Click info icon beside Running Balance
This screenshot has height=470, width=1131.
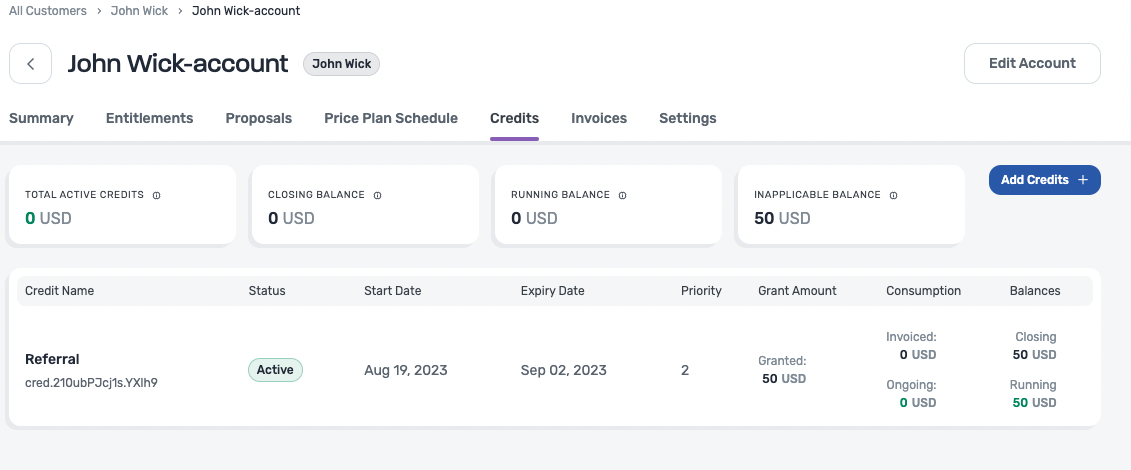pyautogui.click(x=622, y=196)
